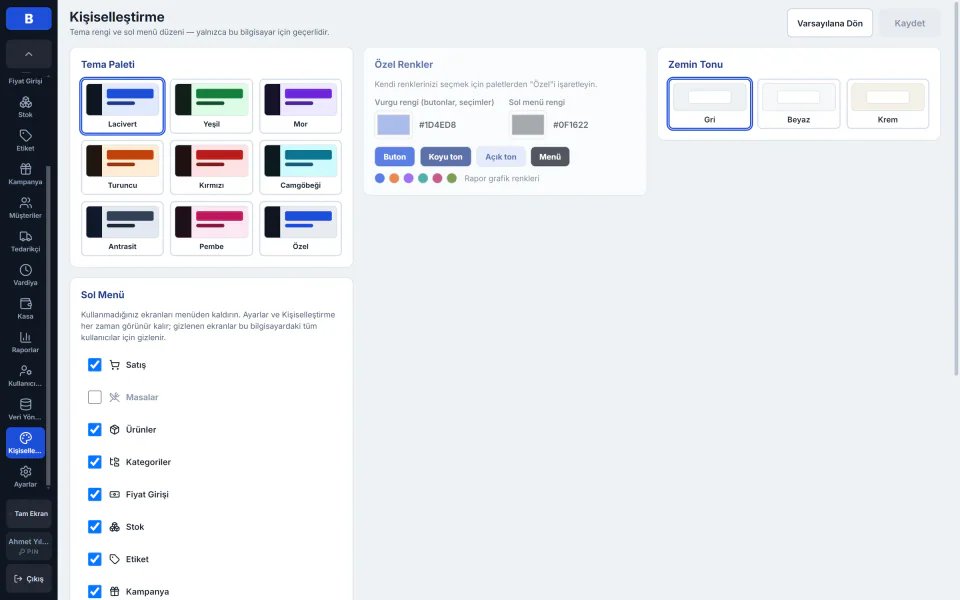The height and width of the screenshot is (600, 960).
Task: Go to Kampanya in the sidebar
Action: tap(25, 174)
